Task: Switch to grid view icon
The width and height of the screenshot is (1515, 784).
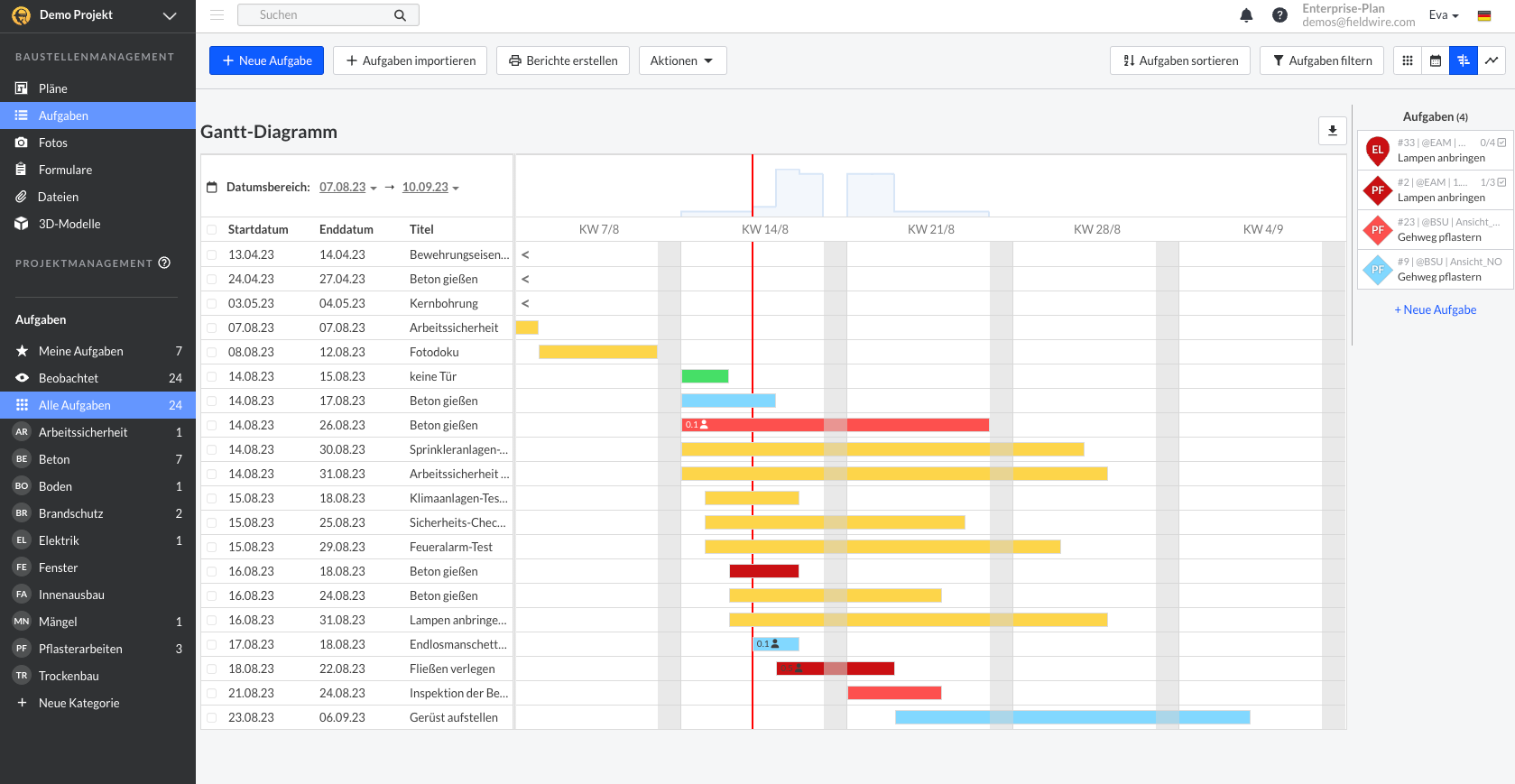Action: coord(1408,60)
